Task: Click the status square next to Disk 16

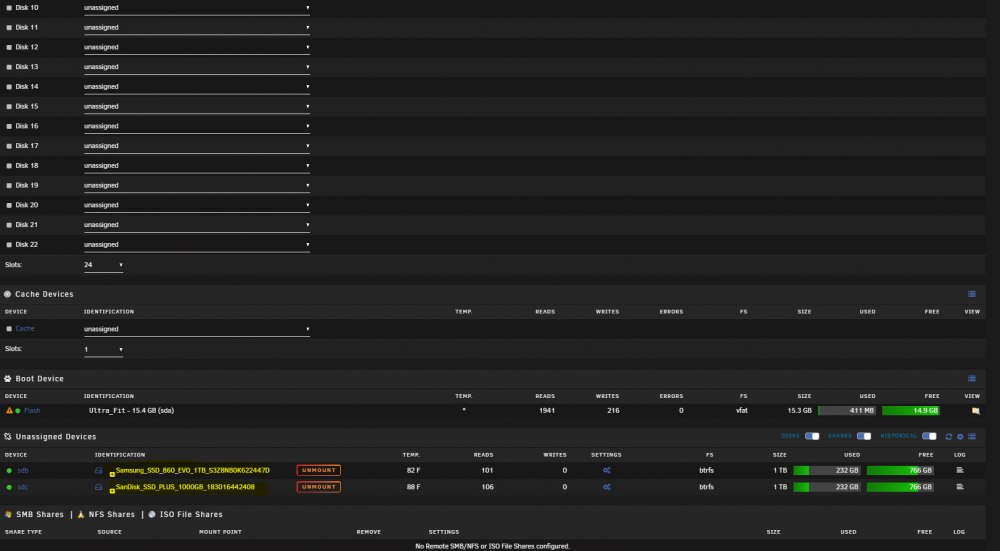Action: pyautogui.click(x=9, y=126)
